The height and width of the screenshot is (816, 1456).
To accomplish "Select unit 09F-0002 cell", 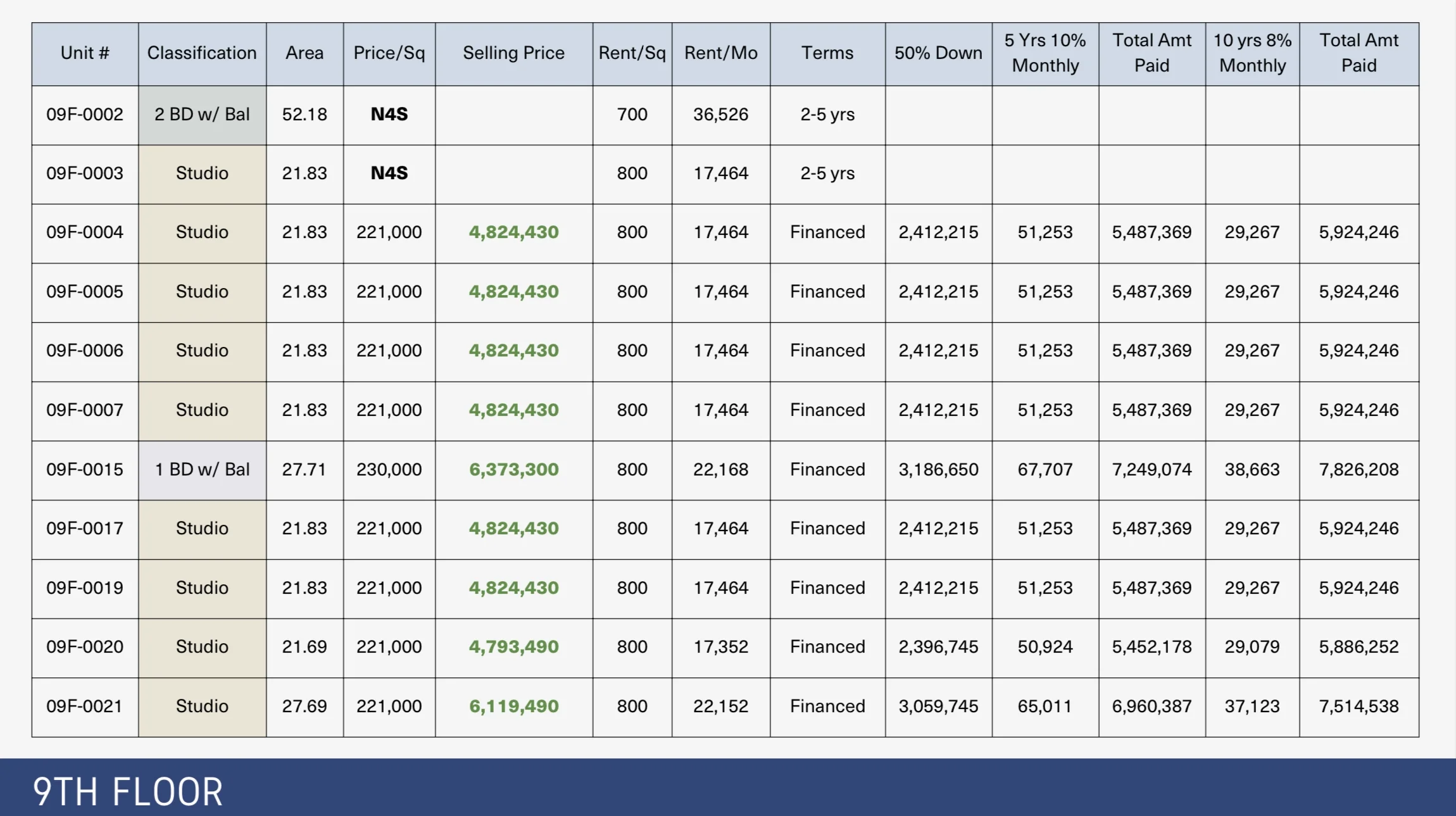I will pos(85,115).
